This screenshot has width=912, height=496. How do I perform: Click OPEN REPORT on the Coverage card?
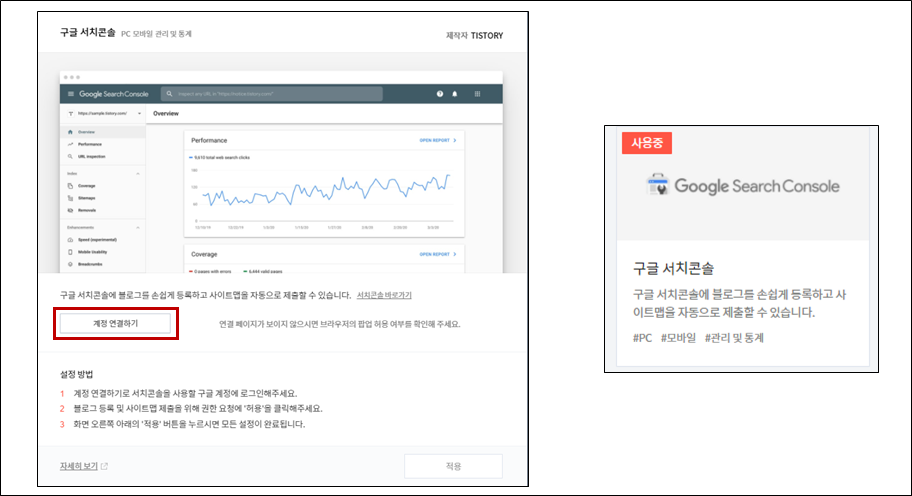pyautogui.click(x=438, y=254)
